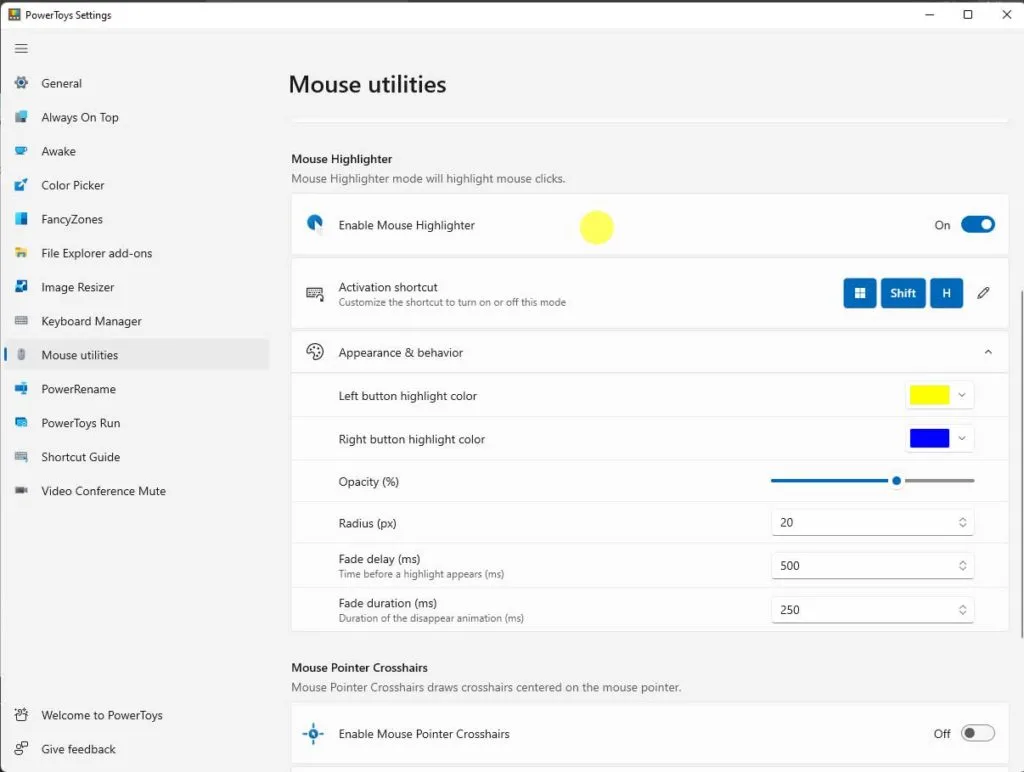Click the "Mouse Highlighter" section heading
Image resolution: width=1024 pixels, height=772 pixels.
(342, 159)
